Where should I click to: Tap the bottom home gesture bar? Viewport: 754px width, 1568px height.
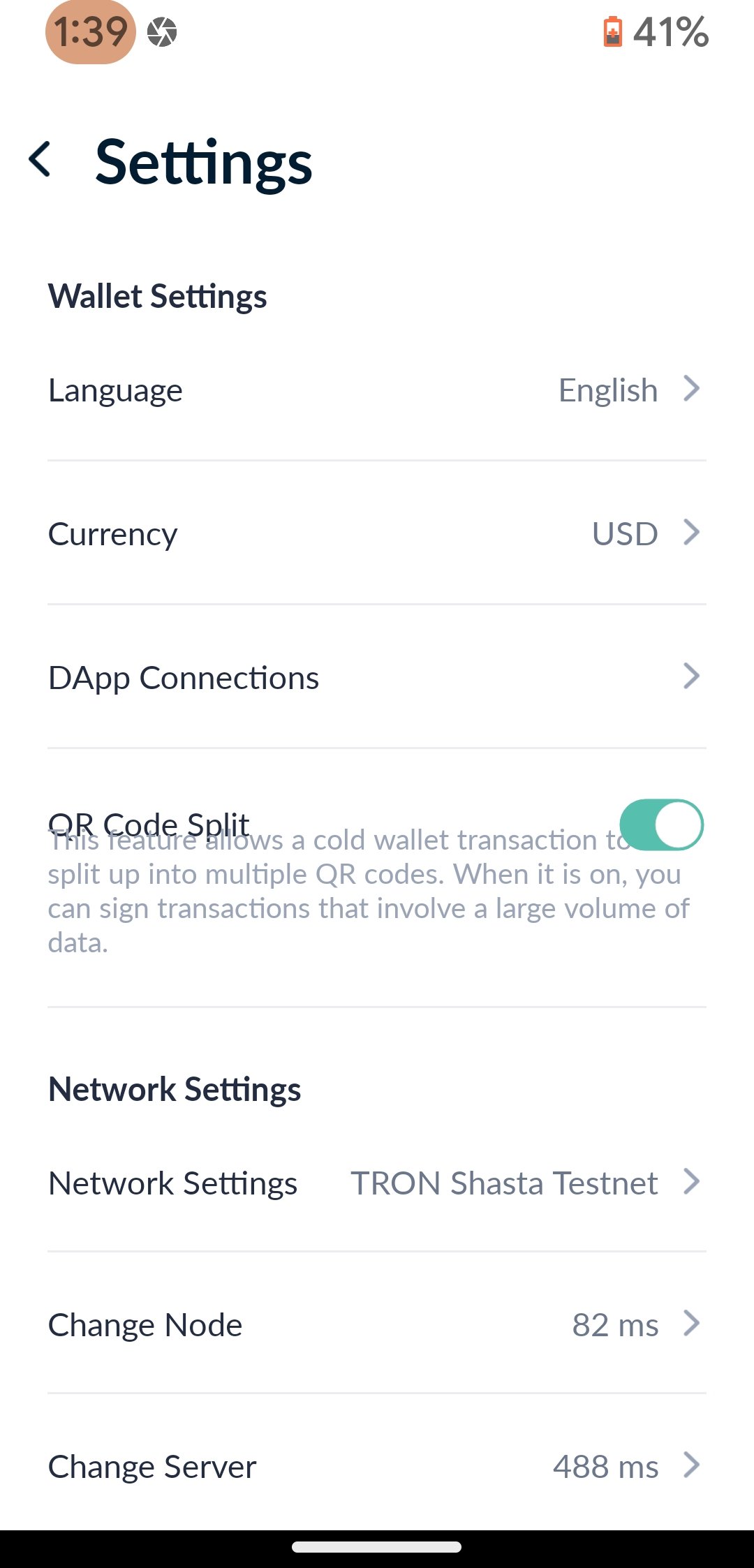click(377, 1547)
